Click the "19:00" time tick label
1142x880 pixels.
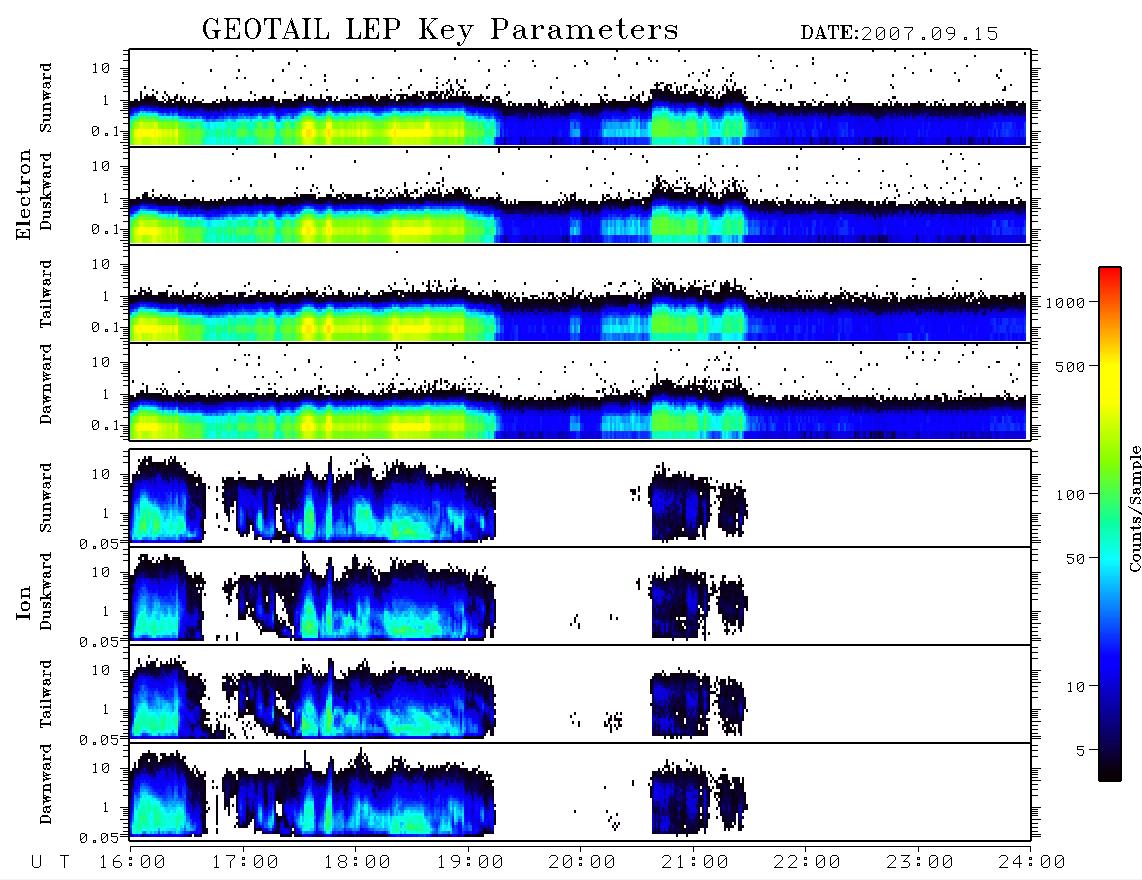[x=470, y=863]
